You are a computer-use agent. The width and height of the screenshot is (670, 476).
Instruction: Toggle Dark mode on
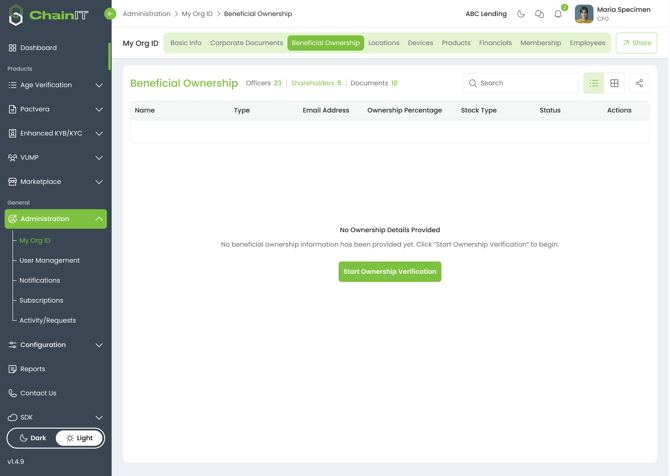(x=33, y=438)
